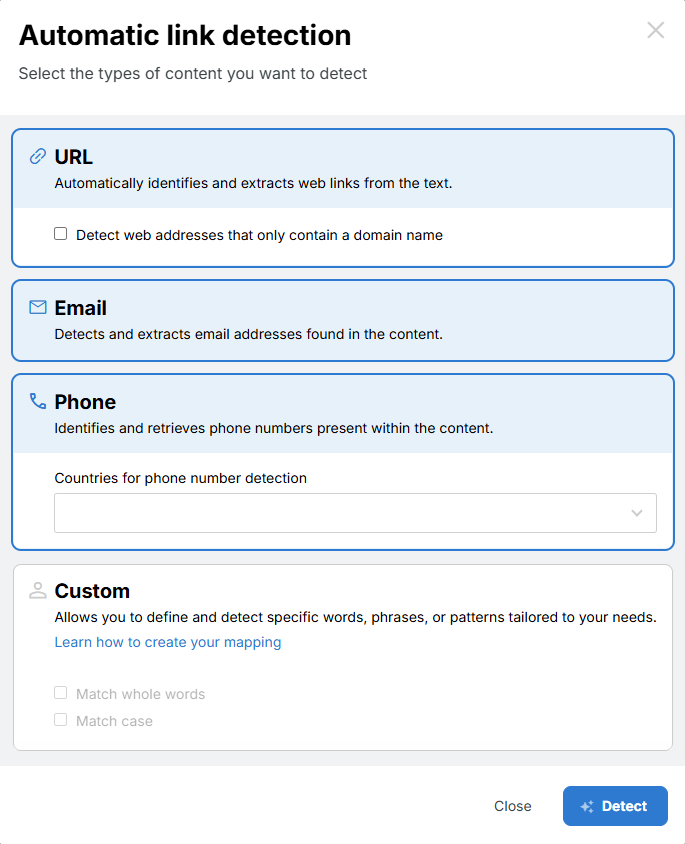Open the Learn how to create your mapping link
685x844 pixels.
(x=168, y=642)
